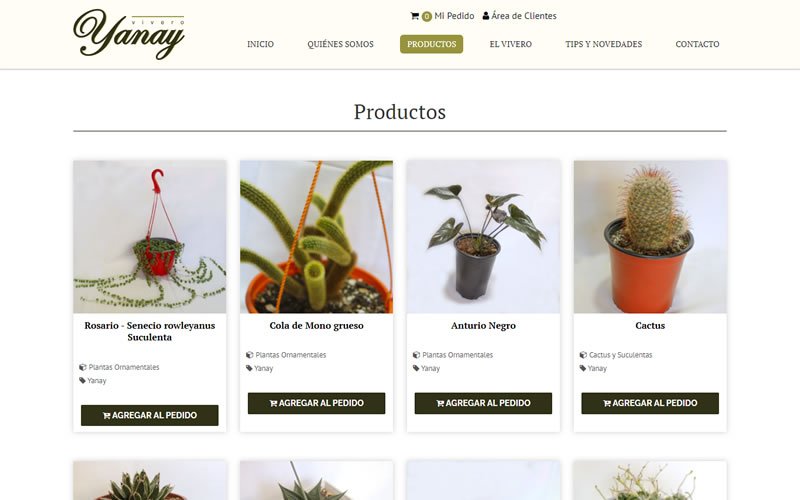Open the Rosario Senecio rowleyanus product image
The width and height of the screenshot is (800, 500).
[x=149, y=237]
